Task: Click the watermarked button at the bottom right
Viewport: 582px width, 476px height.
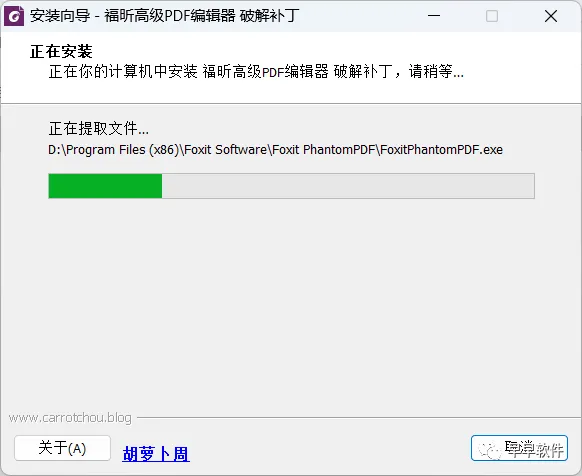Action: pyautogui.click(x=519, y=448)
